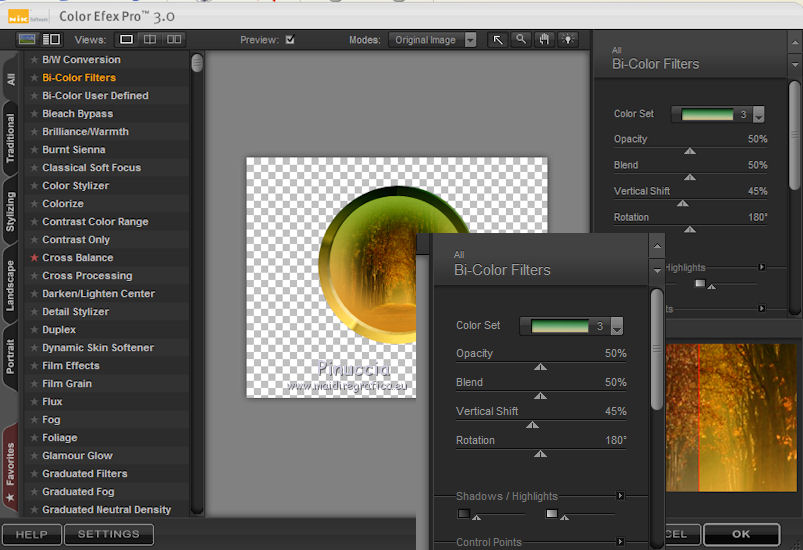The image size is (803, 550).
Task: Open the Favorites tab
Action: (11, 463)
